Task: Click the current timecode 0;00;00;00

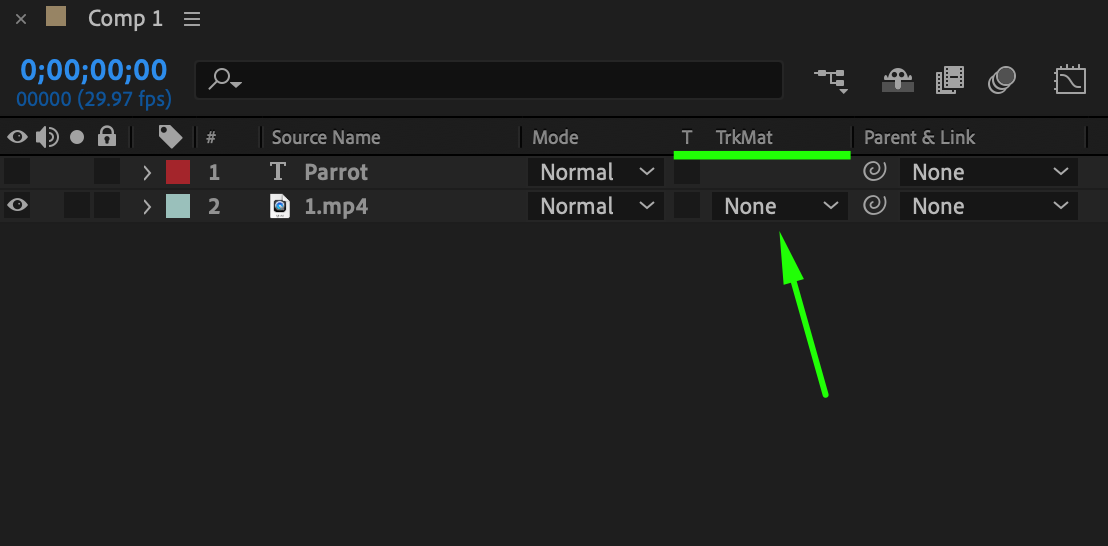Action: pyautogui.click(x=94, y=70)
